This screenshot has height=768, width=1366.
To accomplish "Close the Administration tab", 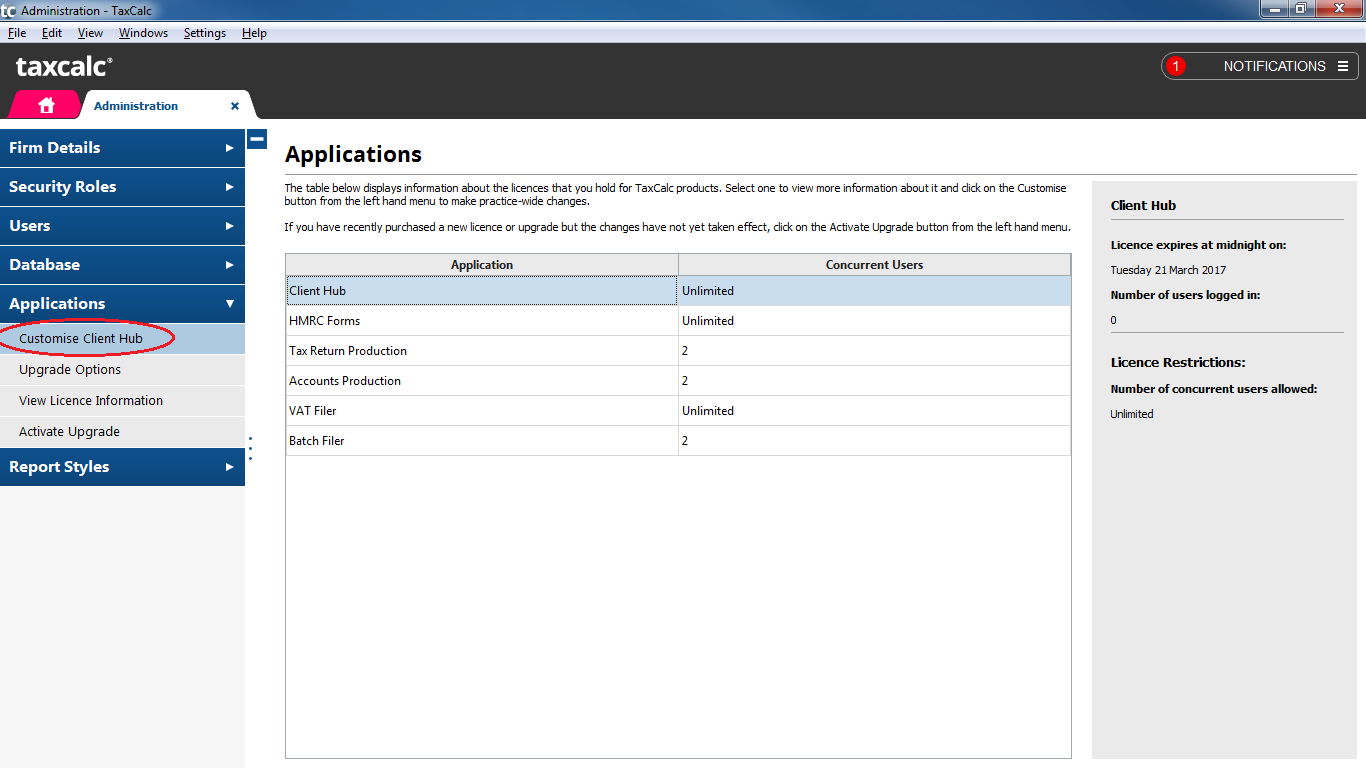I will coord(235,106).
